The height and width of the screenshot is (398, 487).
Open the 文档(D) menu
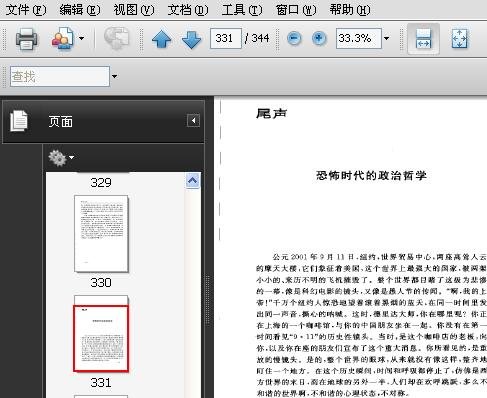[x=188, y=10]
